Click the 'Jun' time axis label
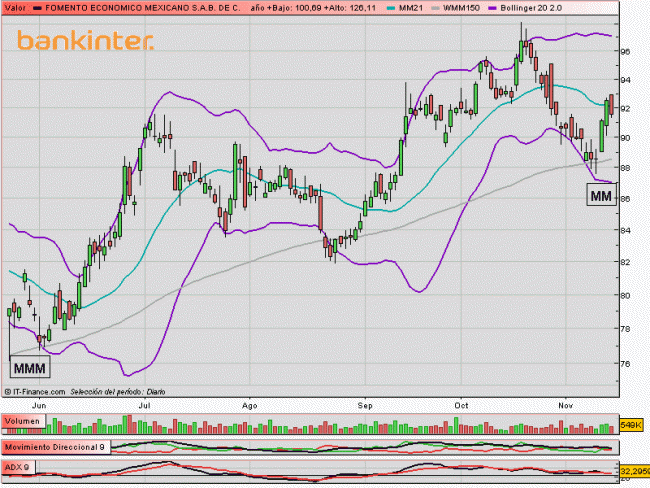 click(39, 405)
